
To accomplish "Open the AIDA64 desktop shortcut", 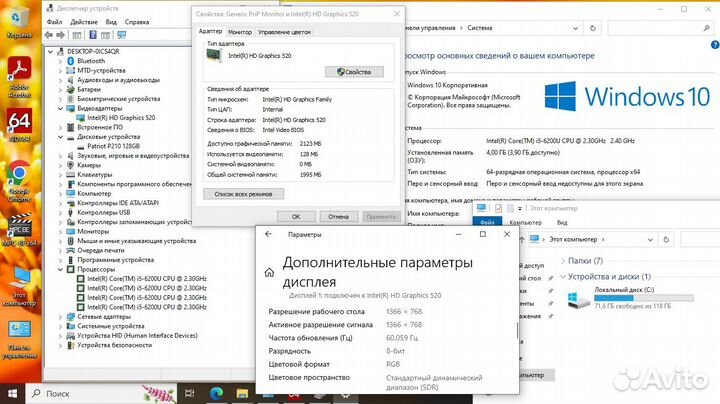I will (x=19, y=125).
